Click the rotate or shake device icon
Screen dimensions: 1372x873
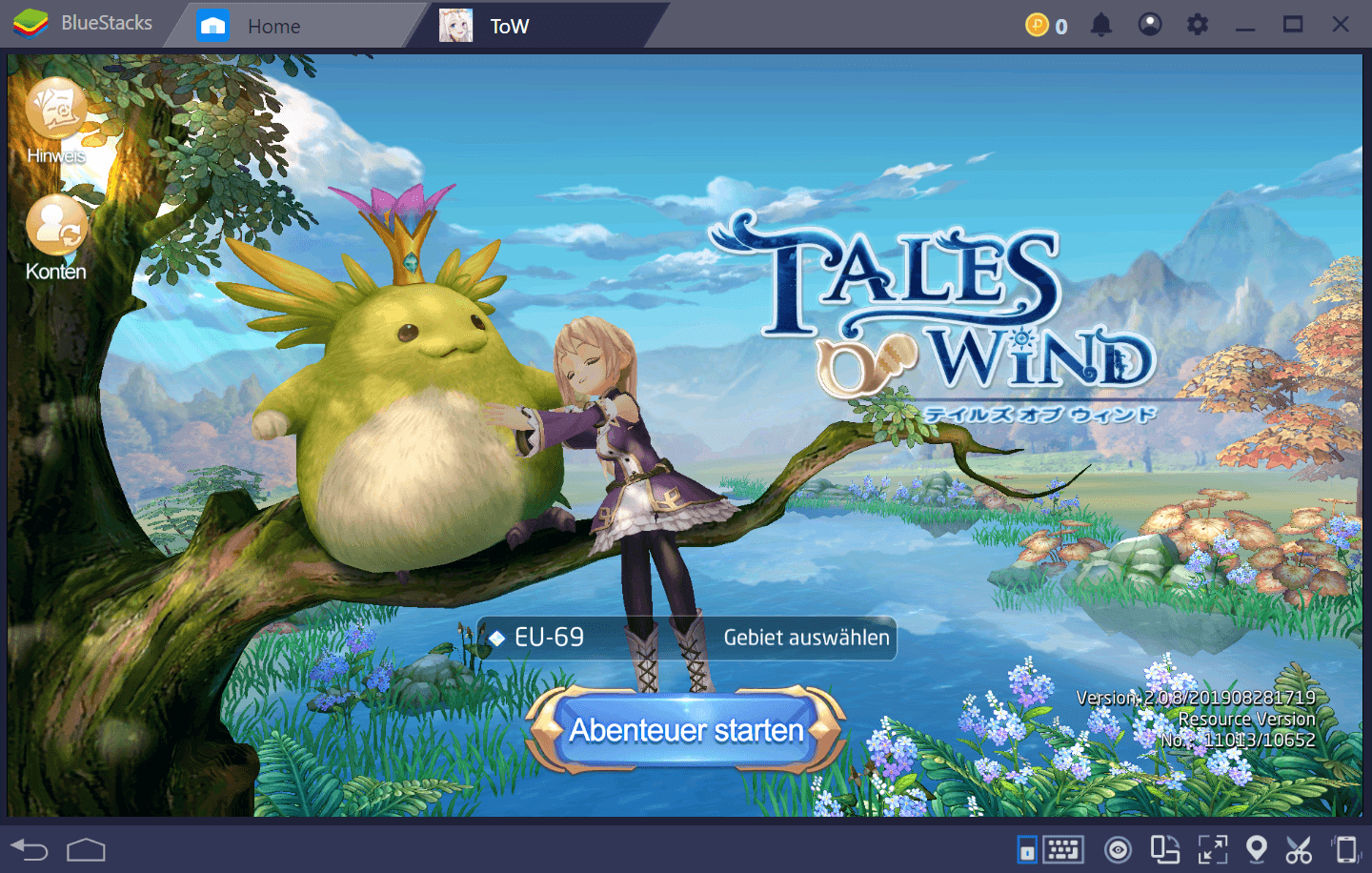[1345, 849]
